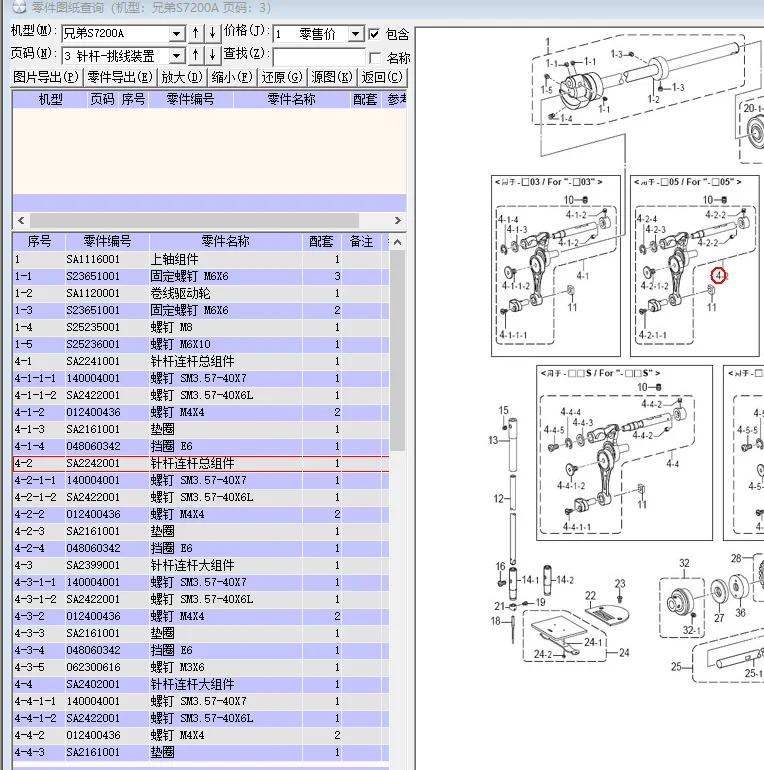
Task: Click the 零件编号 header in upper table
Action: pyautogui.click(x=191, y=100)
